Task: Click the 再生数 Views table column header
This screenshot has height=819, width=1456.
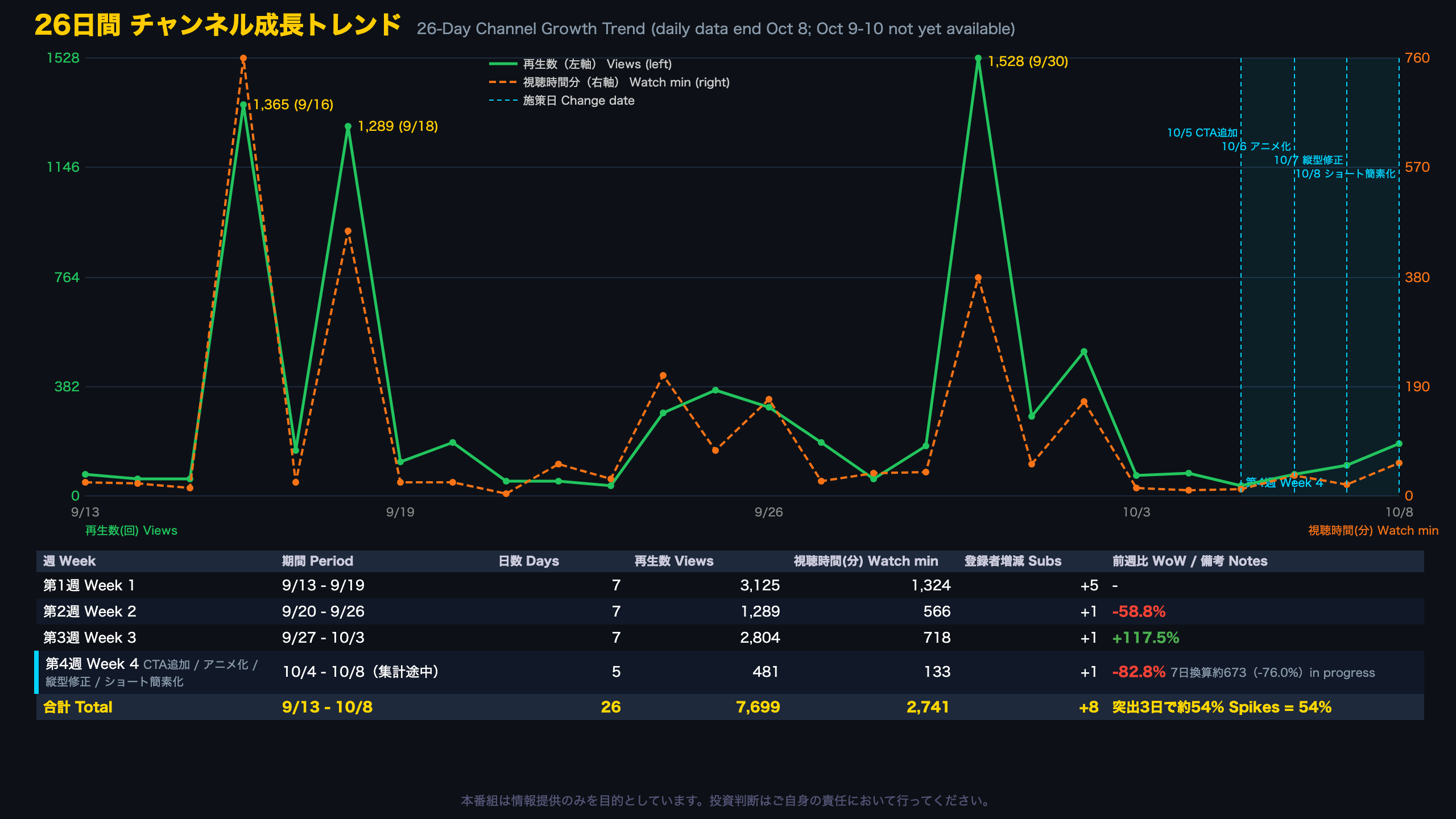Action: pos(674,561)
